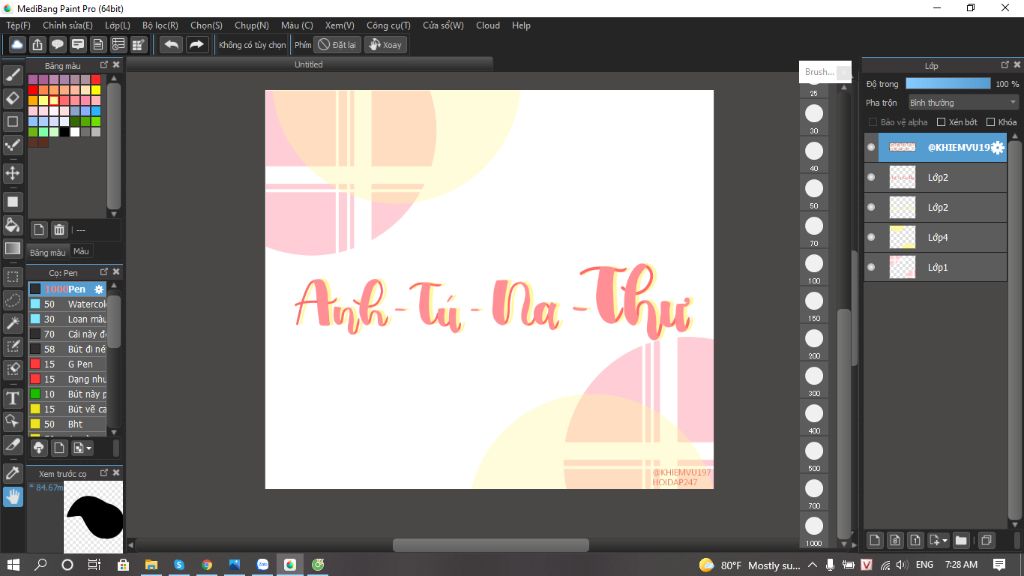Open the Tệp(F) menu

tap(18, 25)
